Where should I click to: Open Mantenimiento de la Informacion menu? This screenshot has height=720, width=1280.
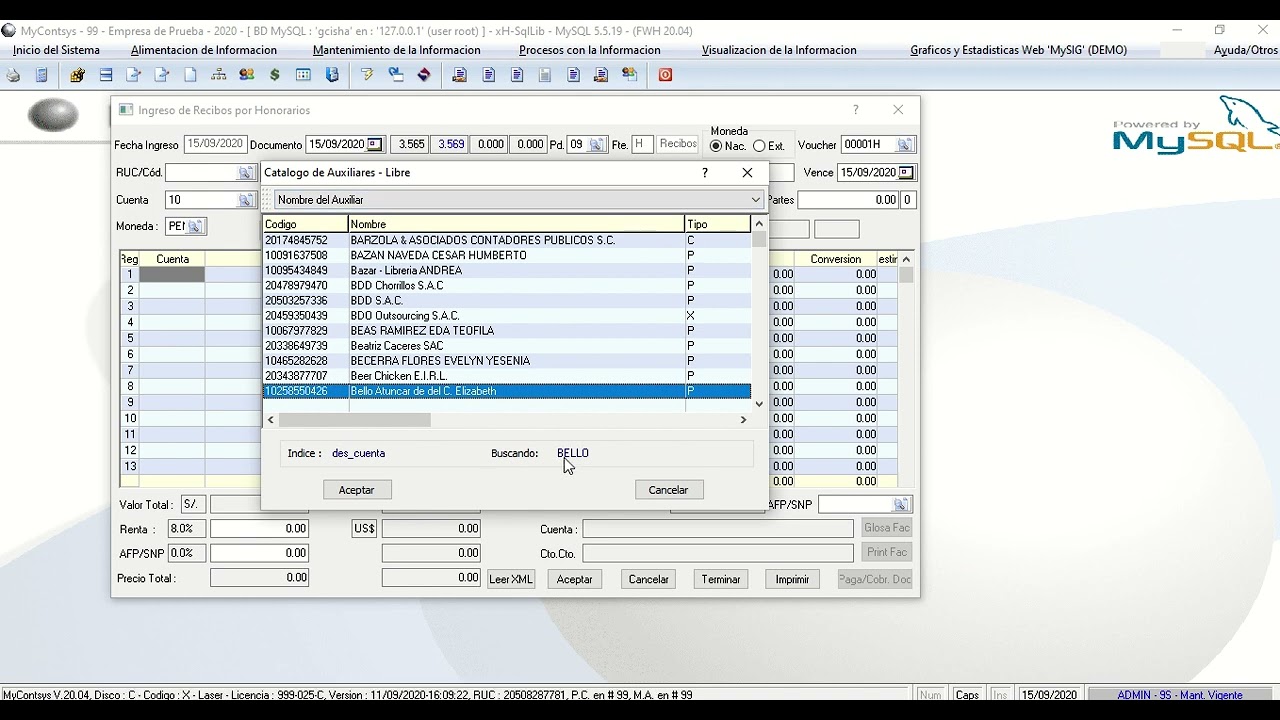397,50
